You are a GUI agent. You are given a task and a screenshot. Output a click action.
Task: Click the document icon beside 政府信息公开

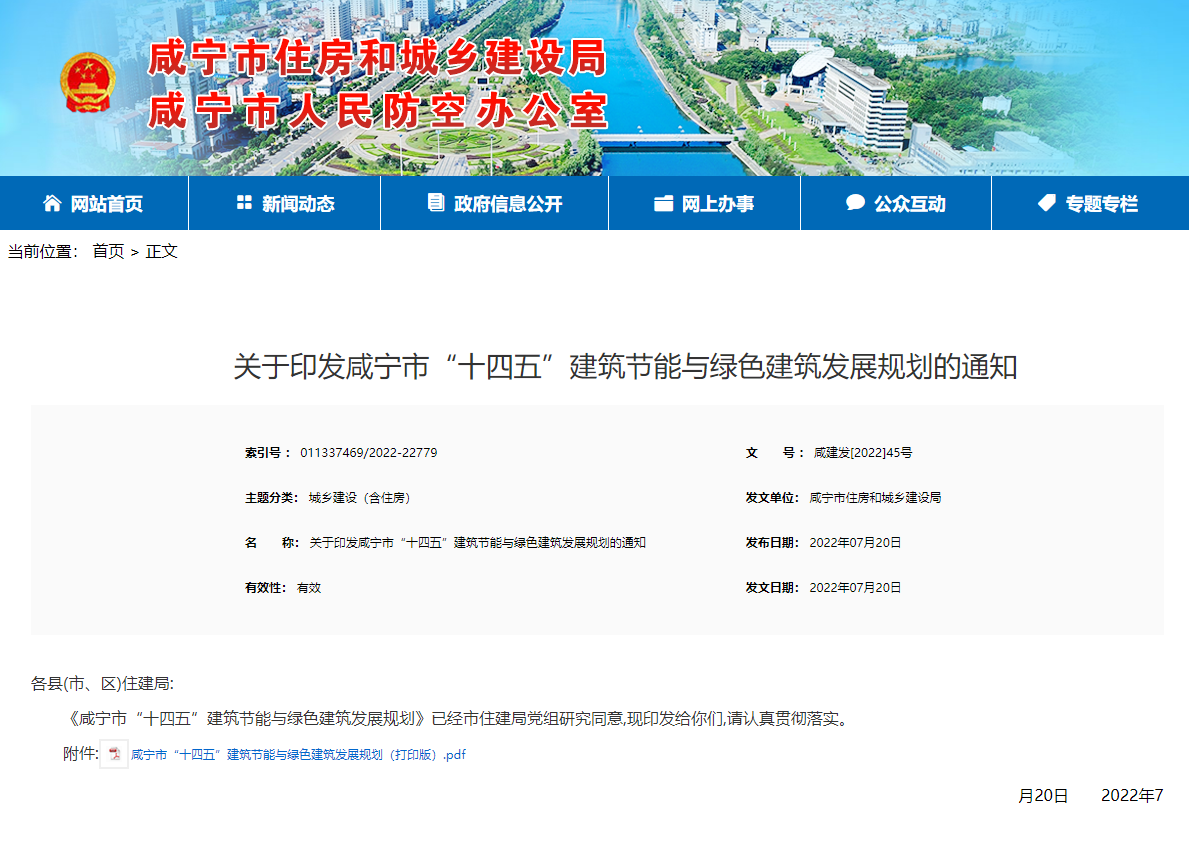pos(434,202)
